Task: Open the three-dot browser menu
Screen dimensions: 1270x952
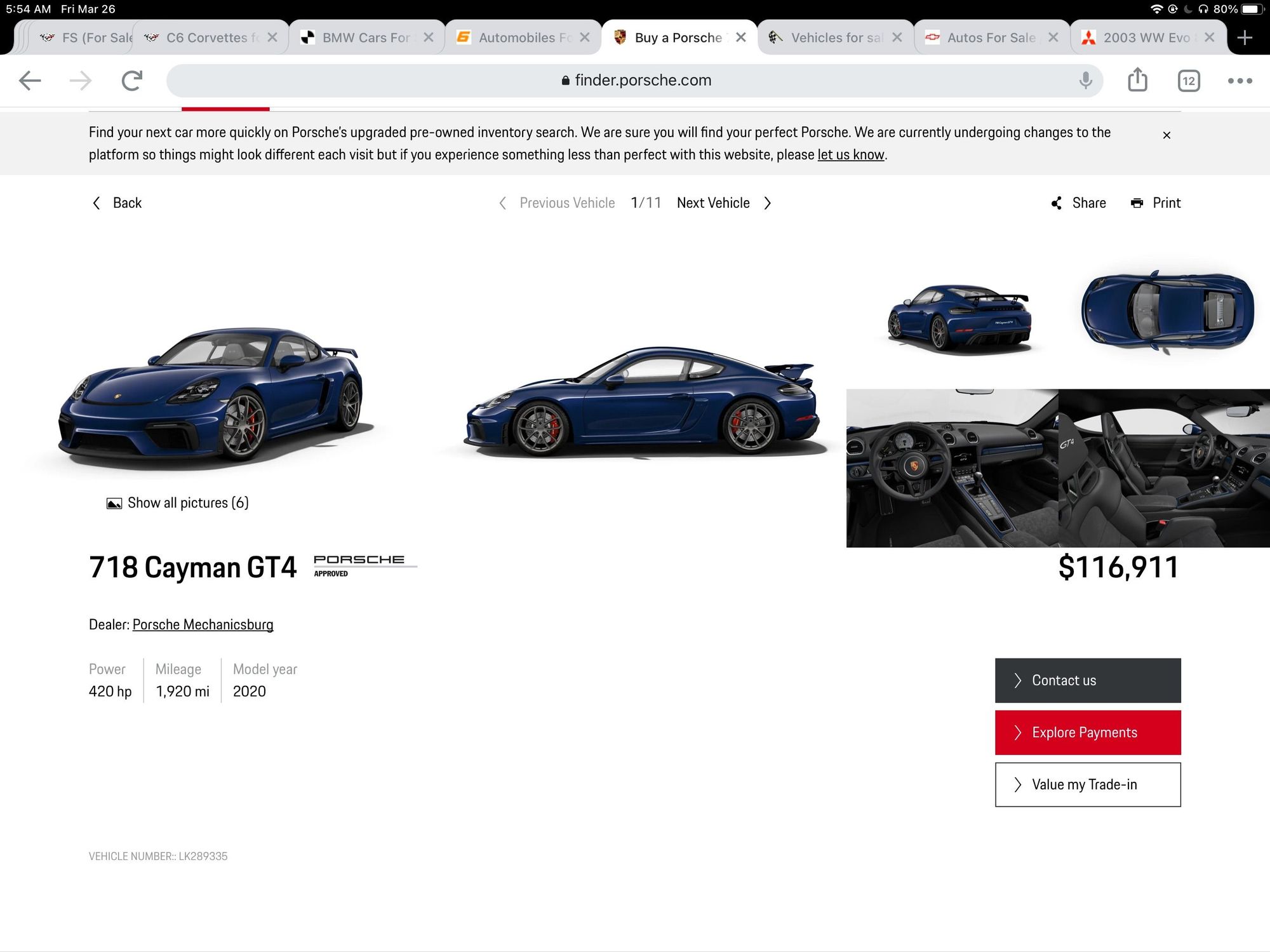Action: click(x=1240, y=81)
